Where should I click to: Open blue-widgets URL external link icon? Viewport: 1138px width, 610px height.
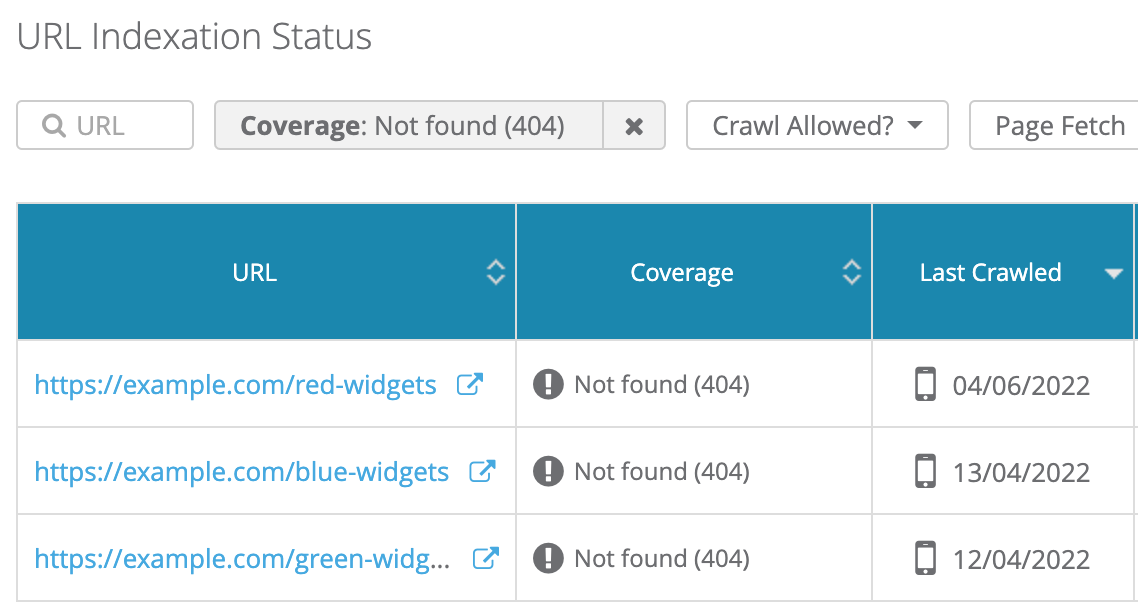[x=483, y=471]
